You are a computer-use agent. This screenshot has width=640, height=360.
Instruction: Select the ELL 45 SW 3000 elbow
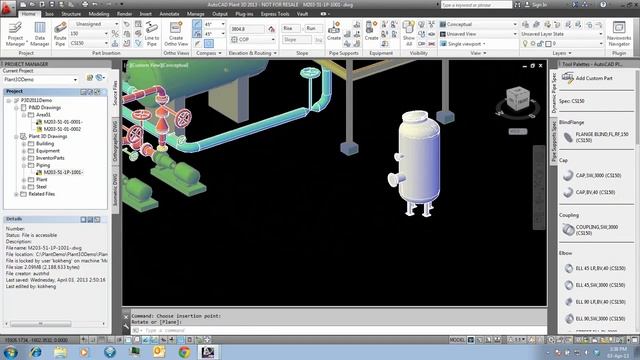click(x=594, y=285)
